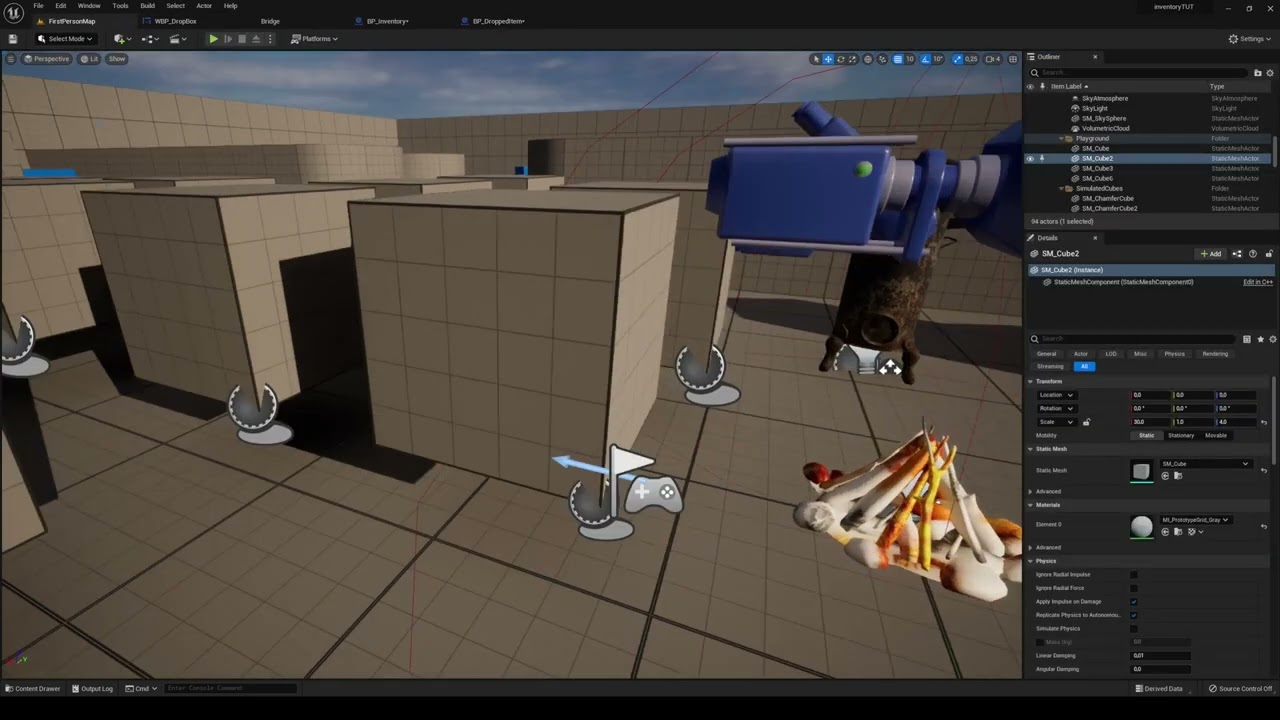Collapse the SimulatedCubes folder

(x=1061, y=188)
